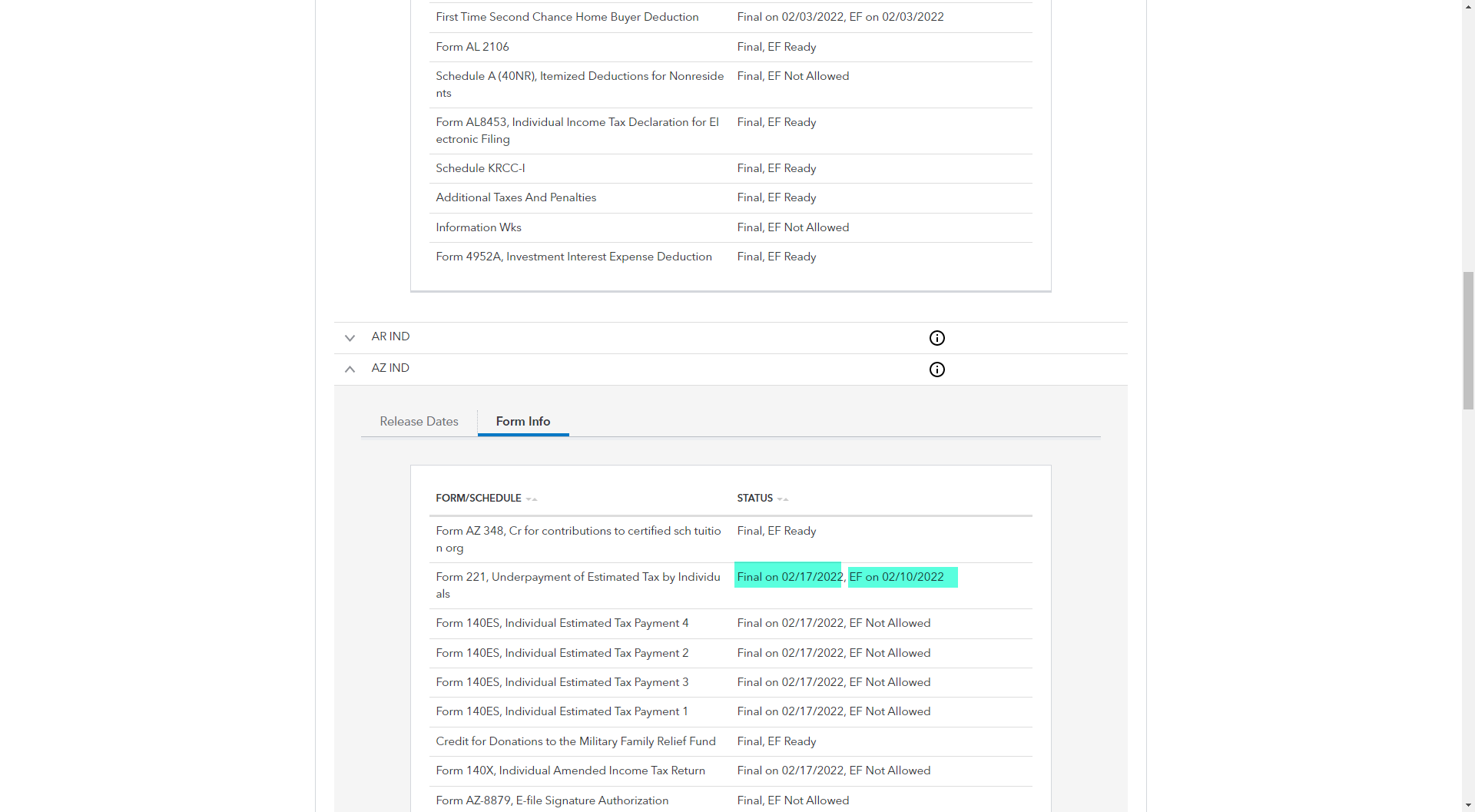Click Schedule KRCC-I in the form list

tap(479, 168)
